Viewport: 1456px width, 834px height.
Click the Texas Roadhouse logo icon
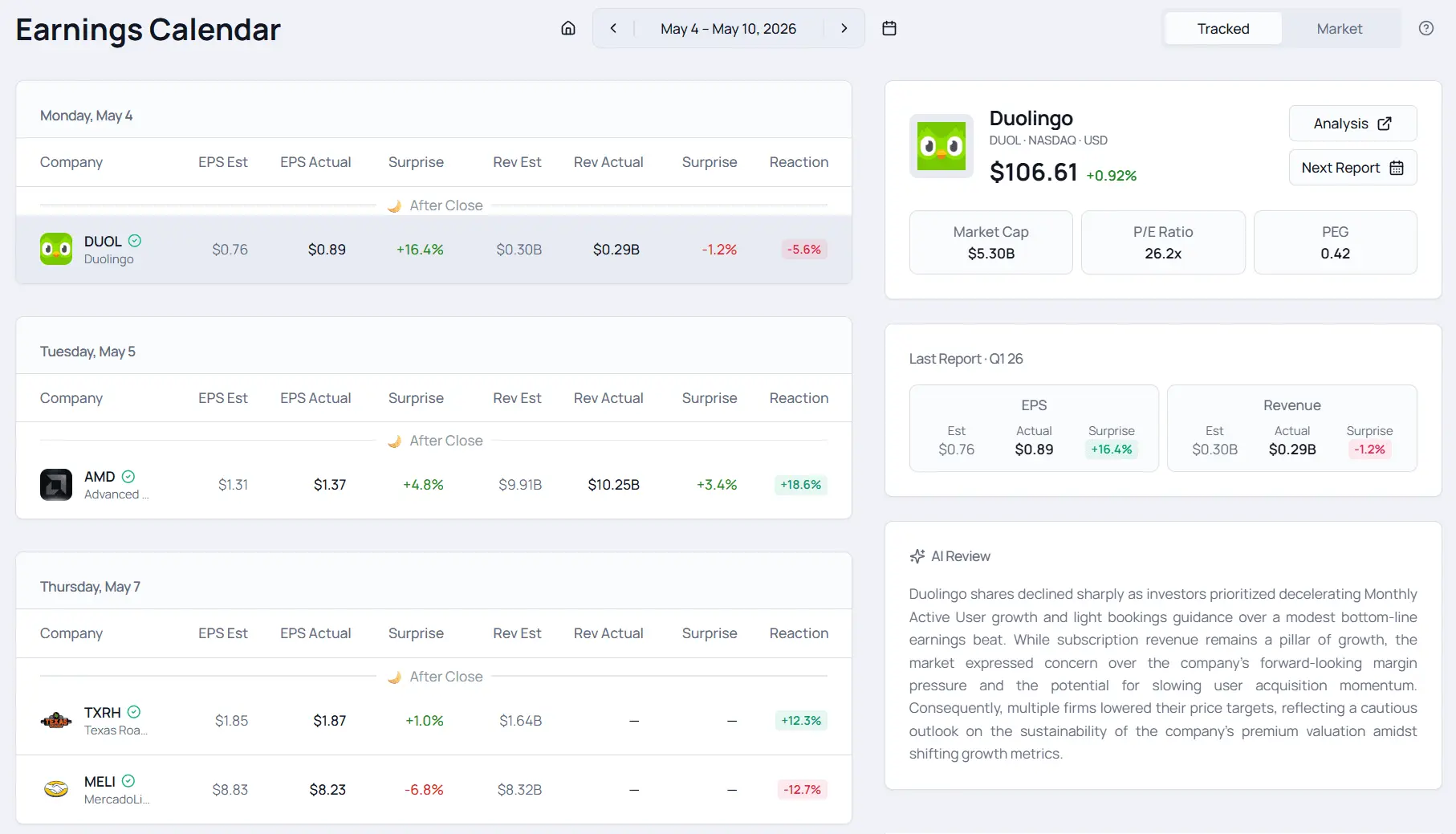point(56,720)
